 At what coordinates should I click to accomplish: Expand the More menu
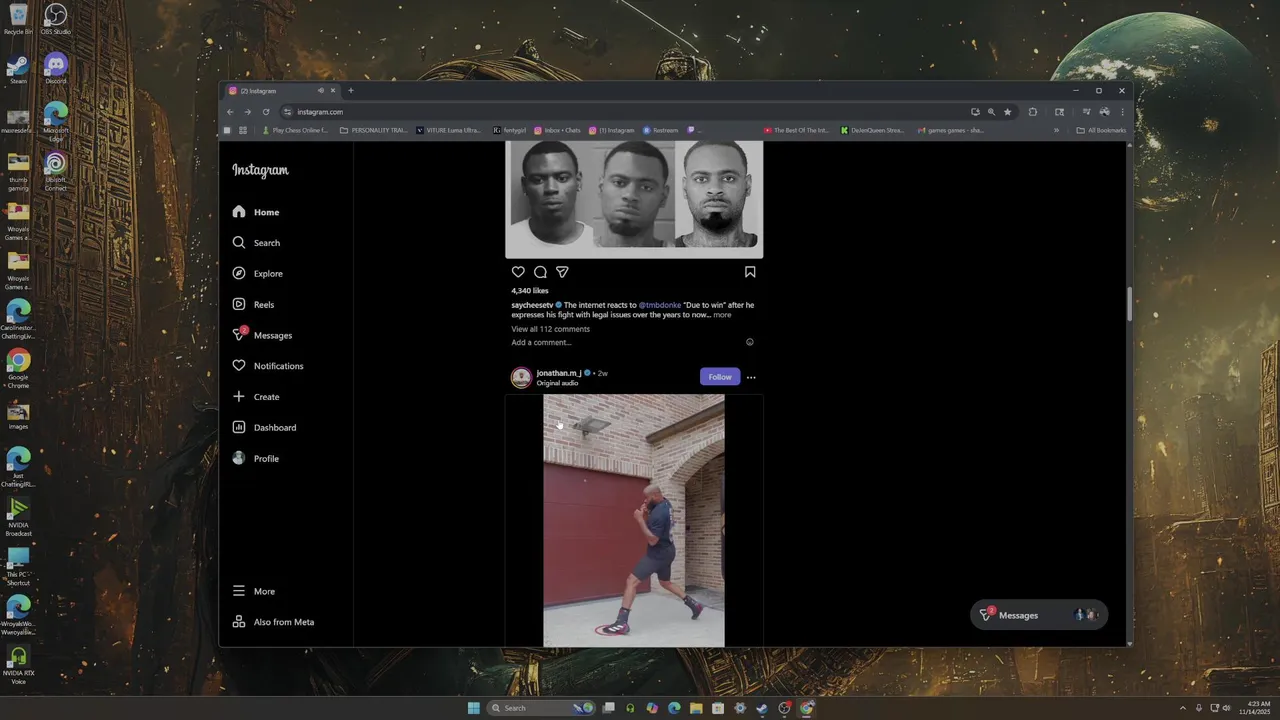tap(253, 591)
